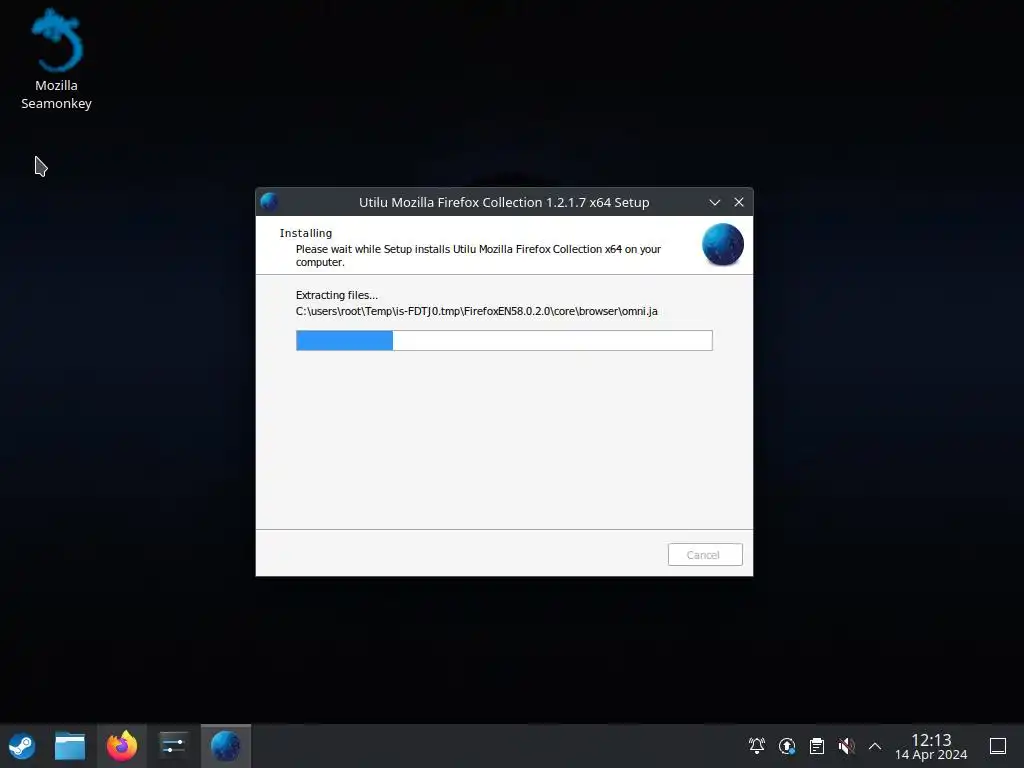Toggle the muted volume tray icon

tap(846, 746)
